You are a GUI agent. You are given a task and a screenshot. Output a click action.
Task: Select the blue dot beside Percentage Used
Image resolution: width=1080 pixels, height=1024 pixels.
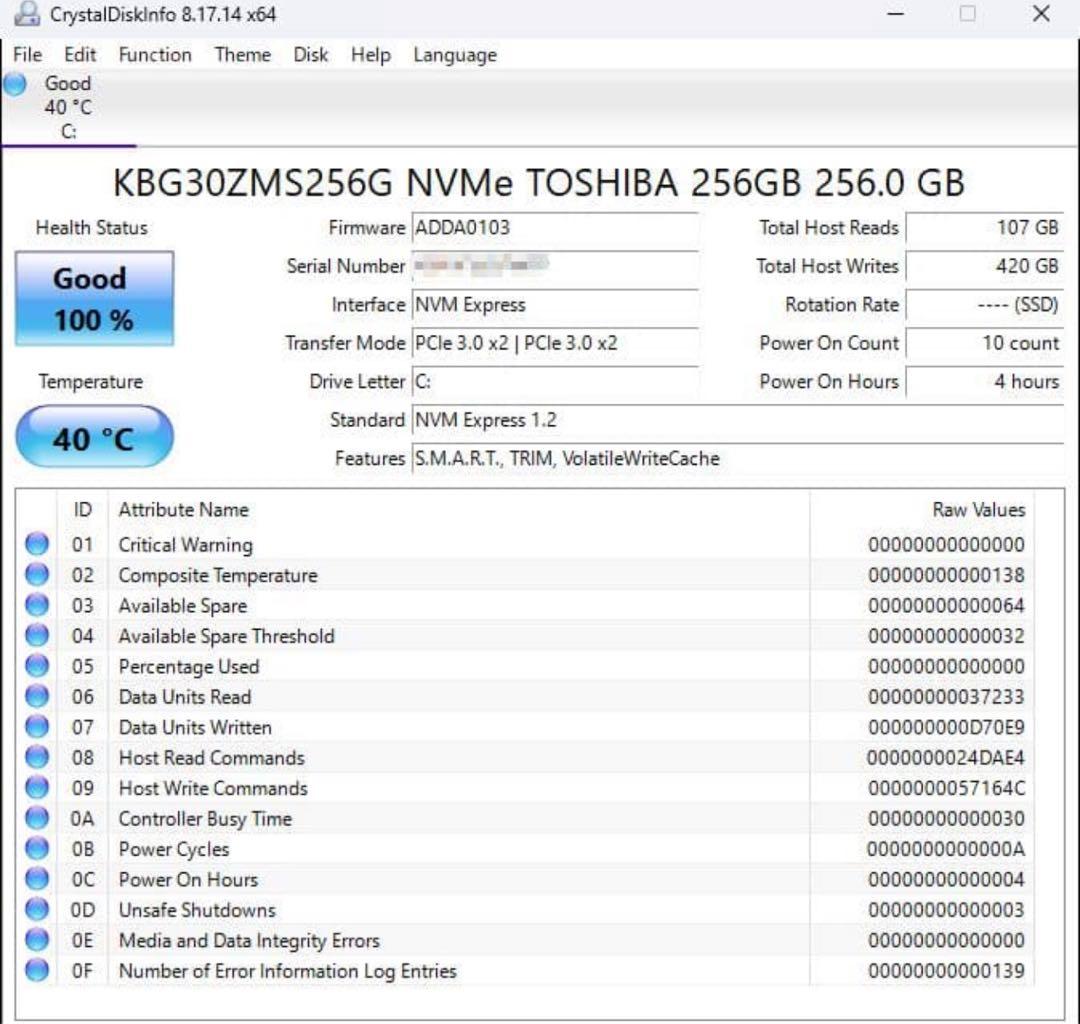36,666
